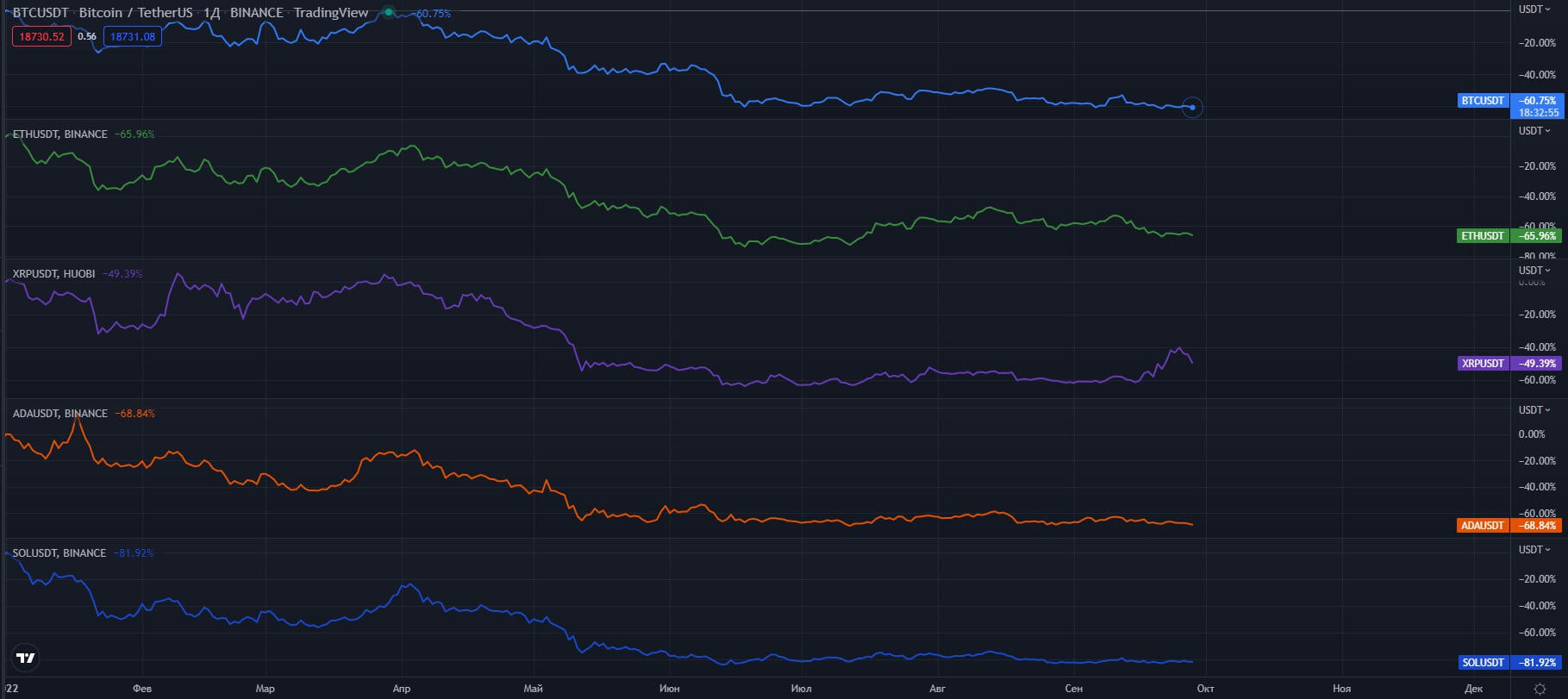
Task: Open chart settings gear icon
Action: pos(1540,689)
